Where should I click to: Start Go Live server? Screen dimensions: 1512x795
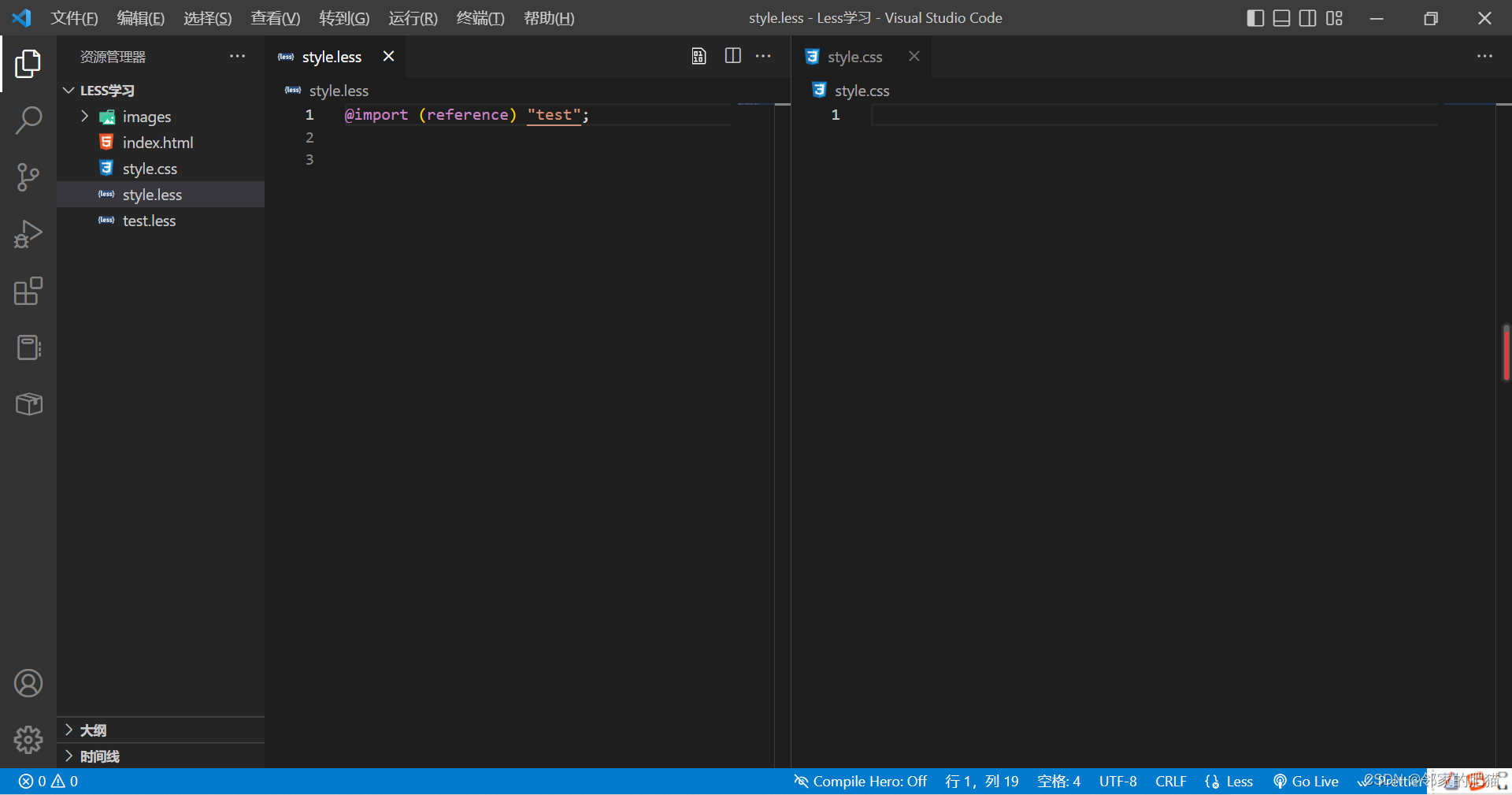coord(1306,782)
